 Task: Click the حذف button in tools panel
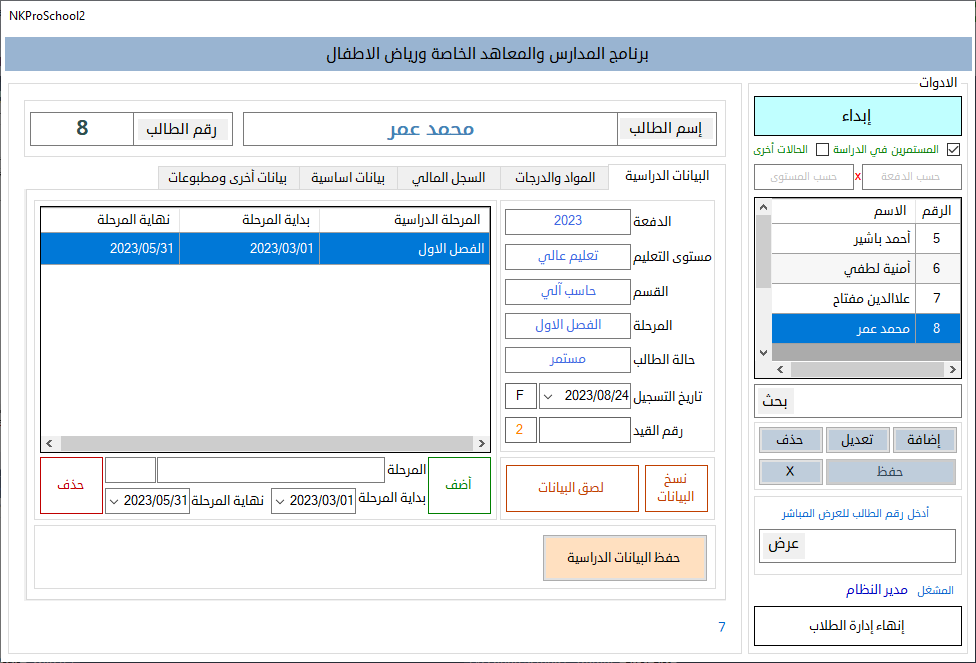tap(791, 440)
